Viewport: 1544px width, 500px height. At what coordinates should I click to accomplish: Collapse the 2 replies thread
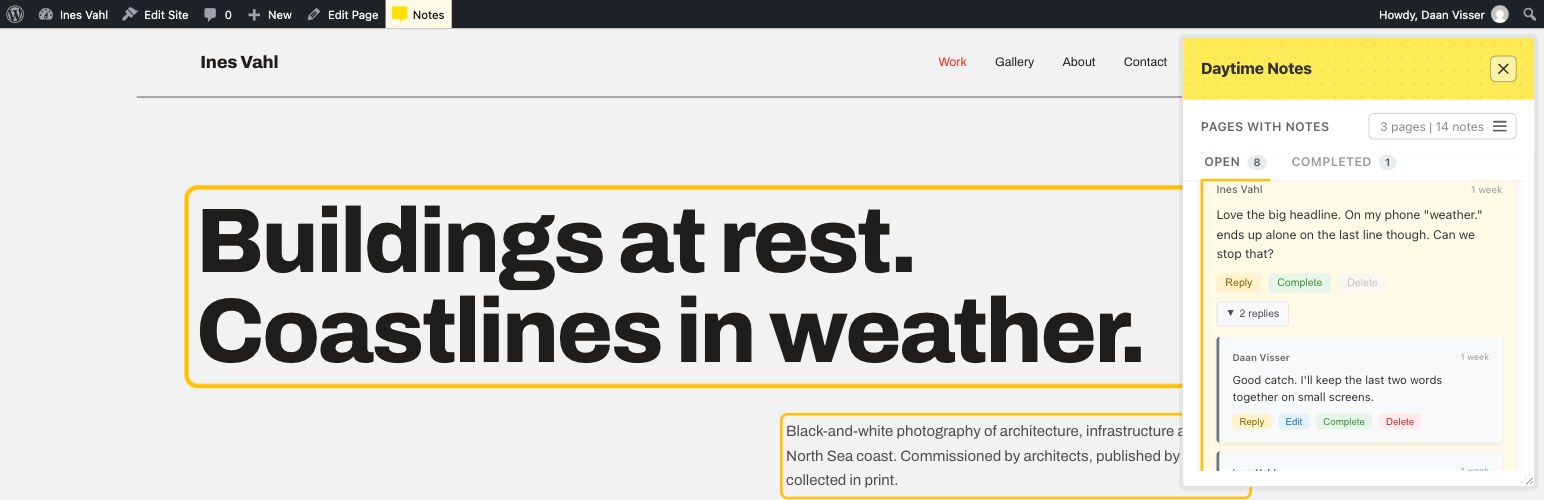[1252, 313]
